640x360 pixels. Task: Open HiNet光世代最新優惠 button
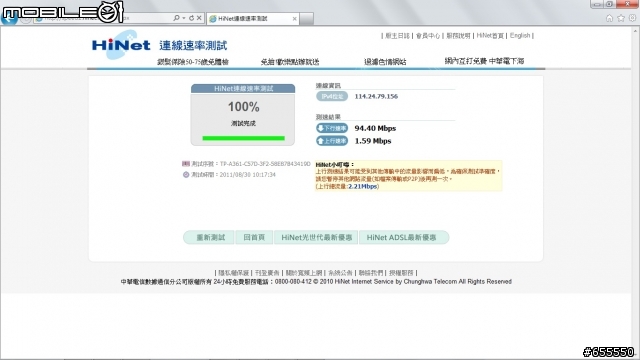click(x=316, y=238)
